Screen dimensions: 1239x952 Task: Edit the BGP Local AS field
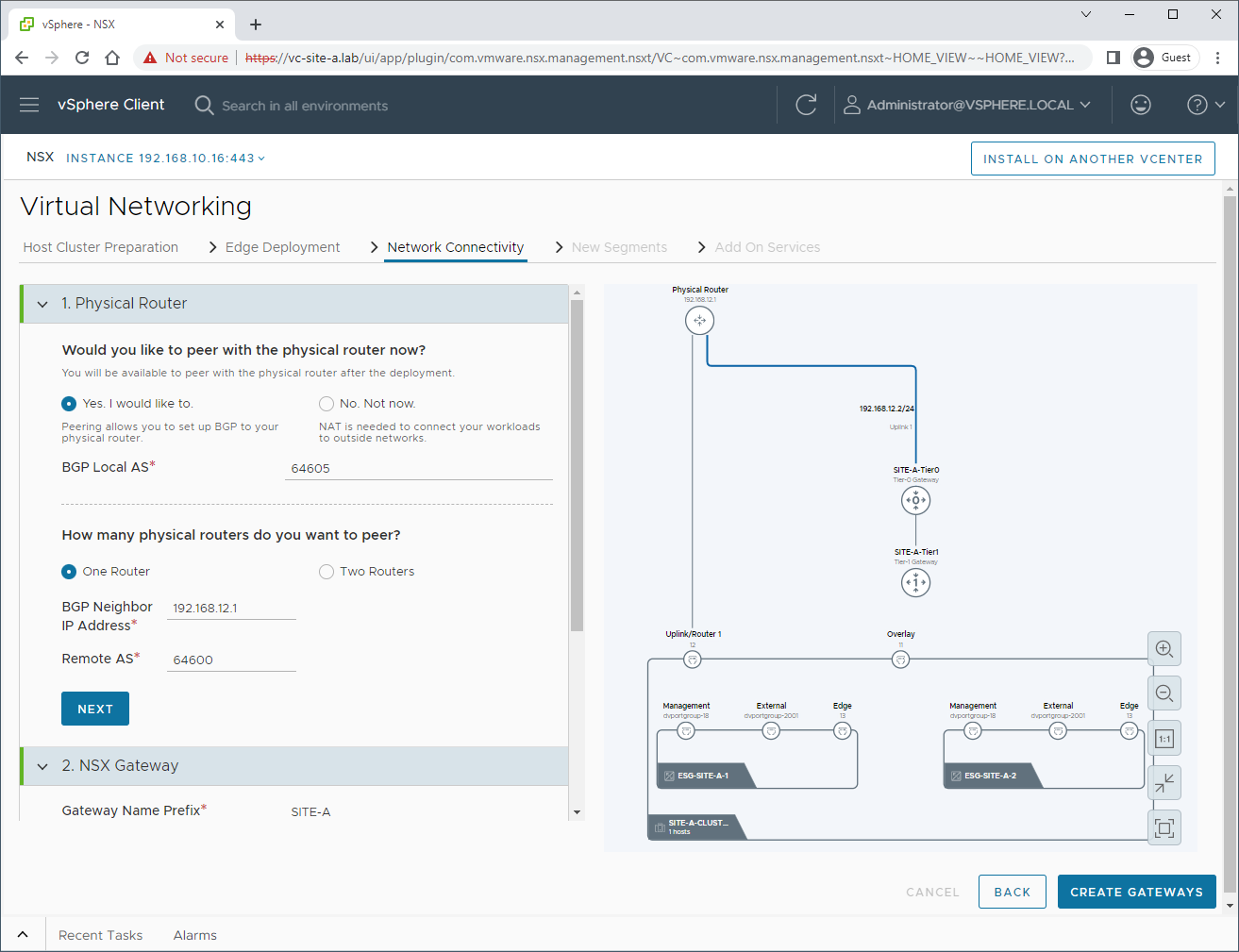419,468
